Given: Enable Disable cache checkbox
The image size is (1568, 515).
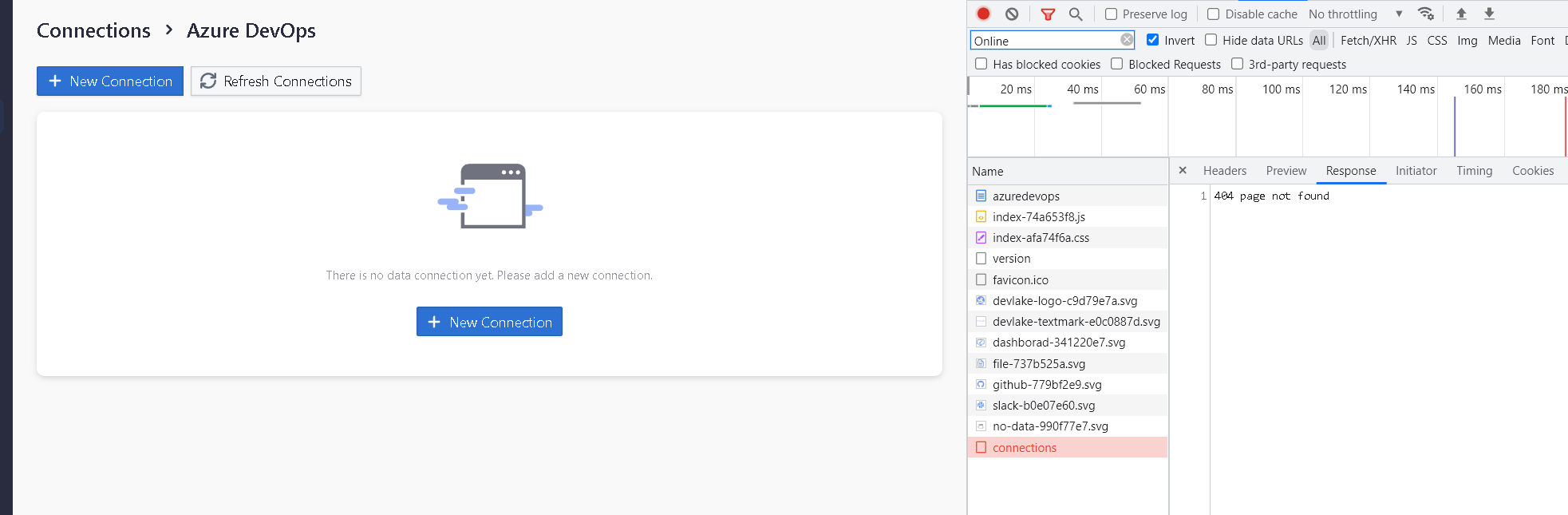Looking at the screenshot, I should coord(1213,14).
